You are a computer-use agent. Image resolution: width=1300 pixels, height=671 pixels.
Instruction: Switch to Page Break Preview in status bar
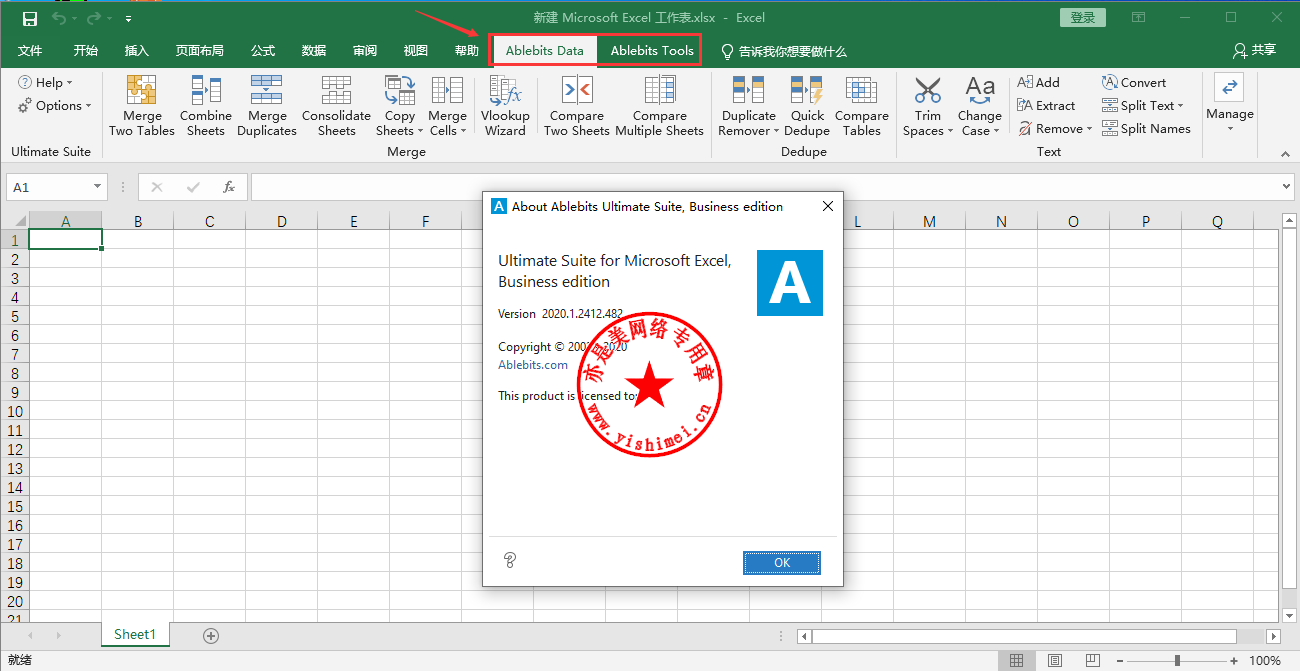click(x=1093, y=660)
